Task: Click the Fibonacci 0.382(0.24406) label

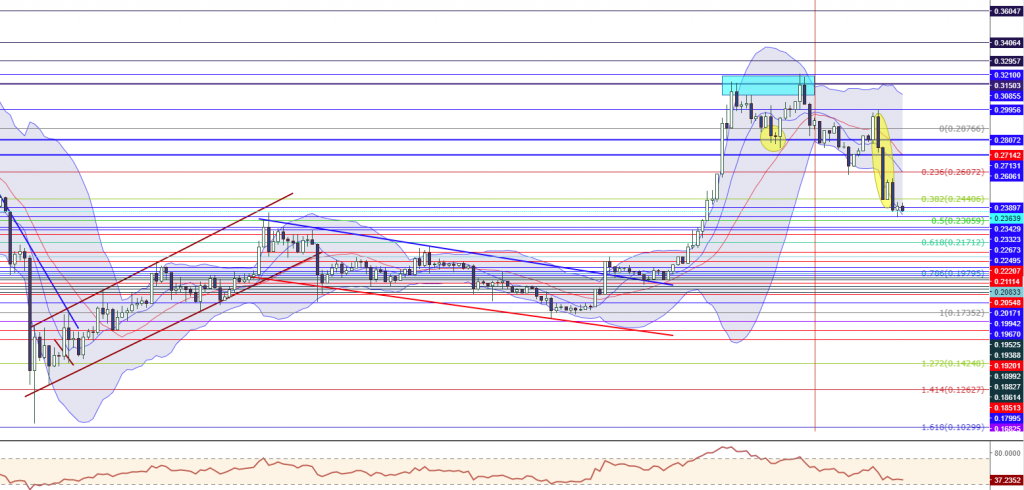Action: click(952, 199)
